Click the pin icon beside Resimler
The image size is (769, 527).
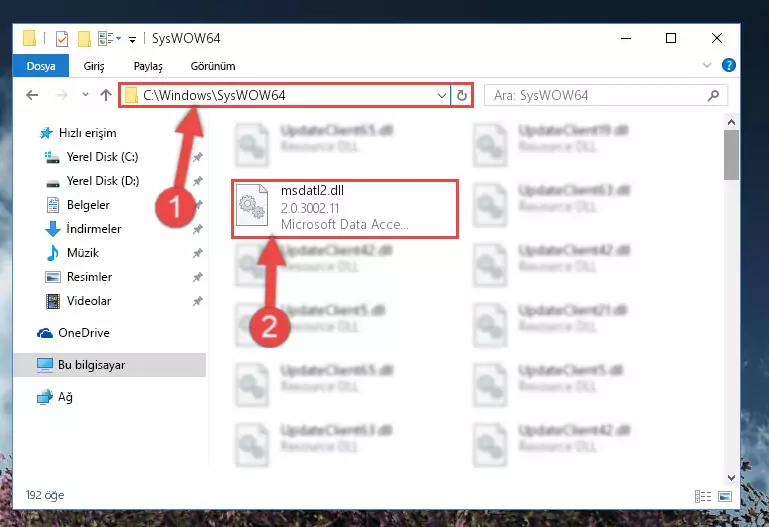(197, 277)
